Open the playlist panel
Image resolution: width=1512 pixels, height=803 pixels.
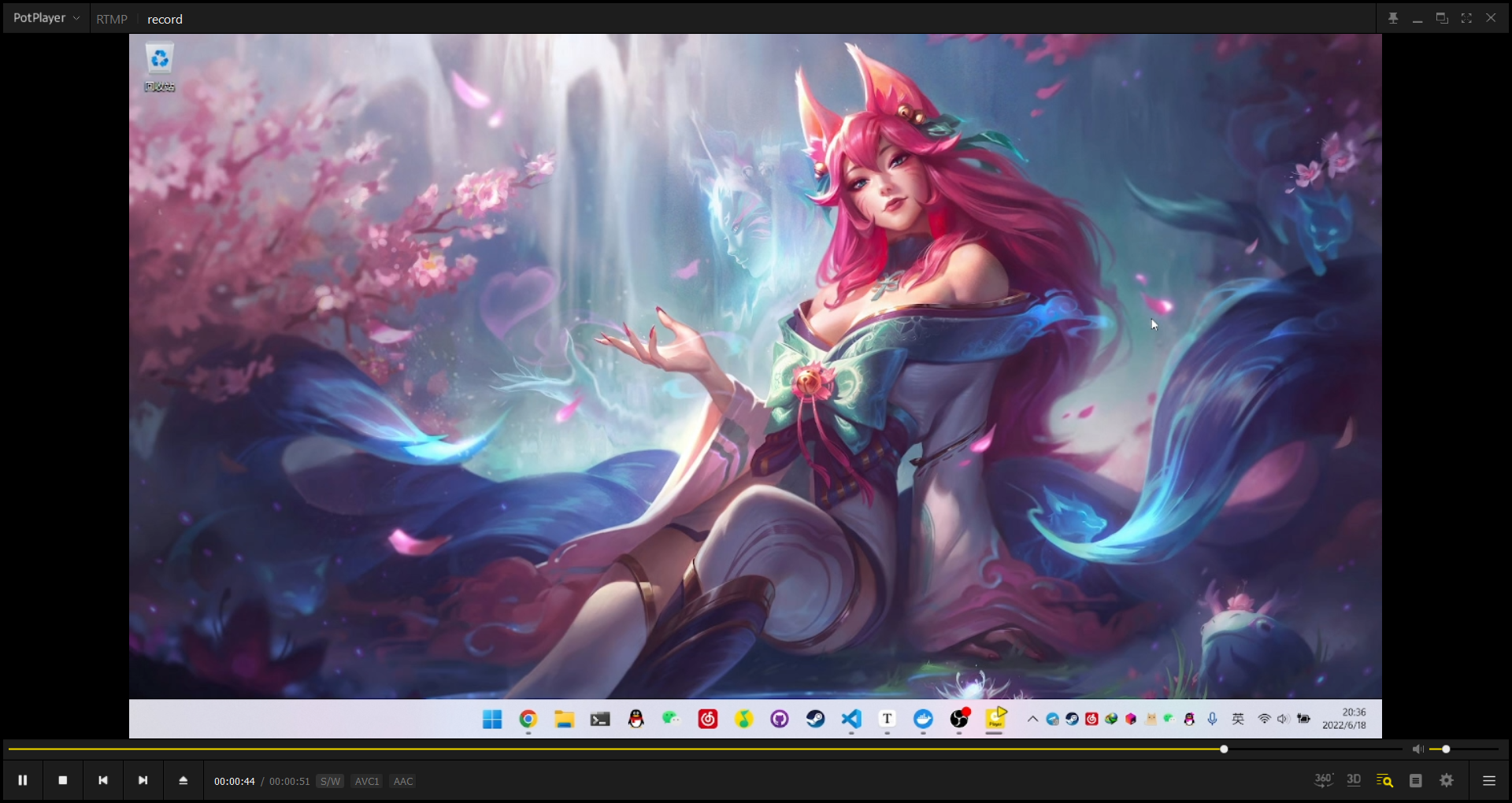point(1416,780)
